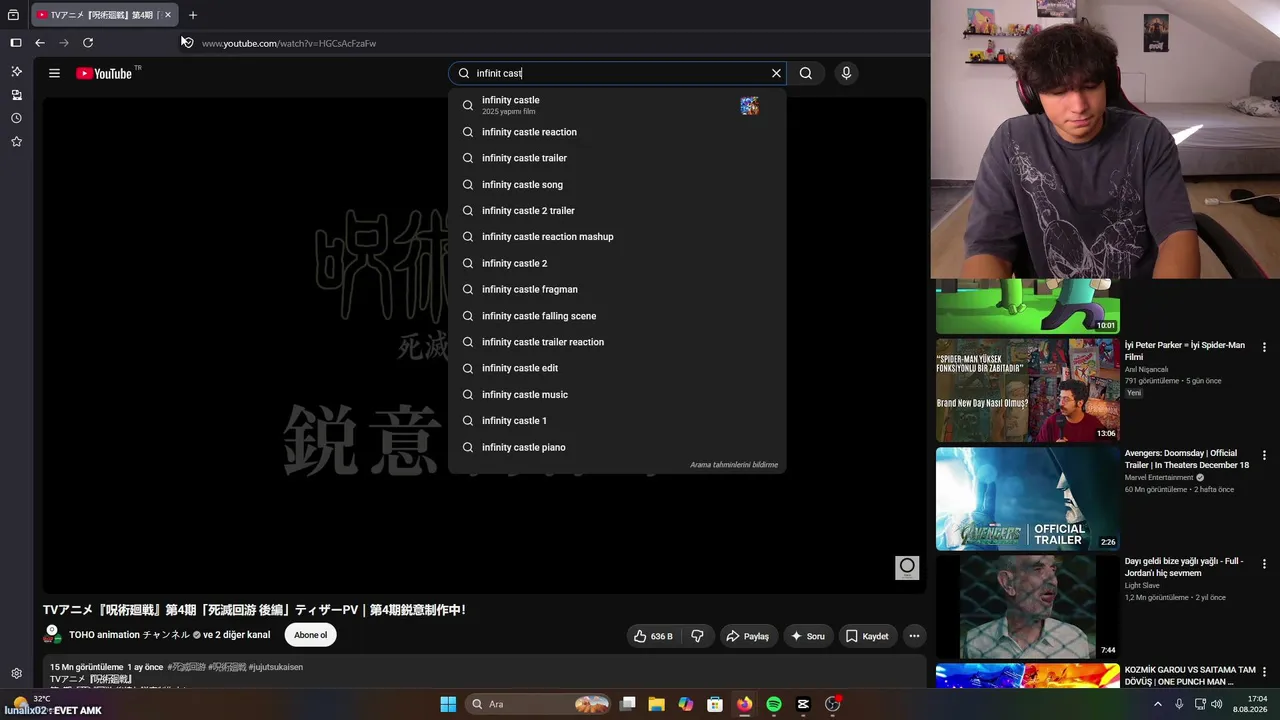Click the browser back arrow
This screenshot has width=1280, height=720.
[x=40, y=43]
